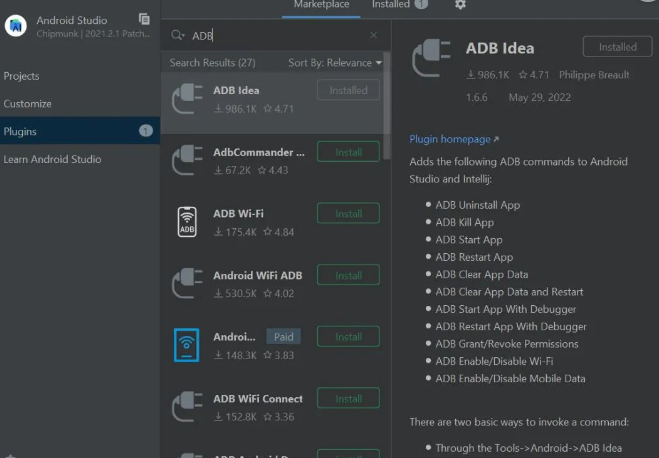
Task: Click the 986.1K downloads in details pane
Action: pos(488,75)
